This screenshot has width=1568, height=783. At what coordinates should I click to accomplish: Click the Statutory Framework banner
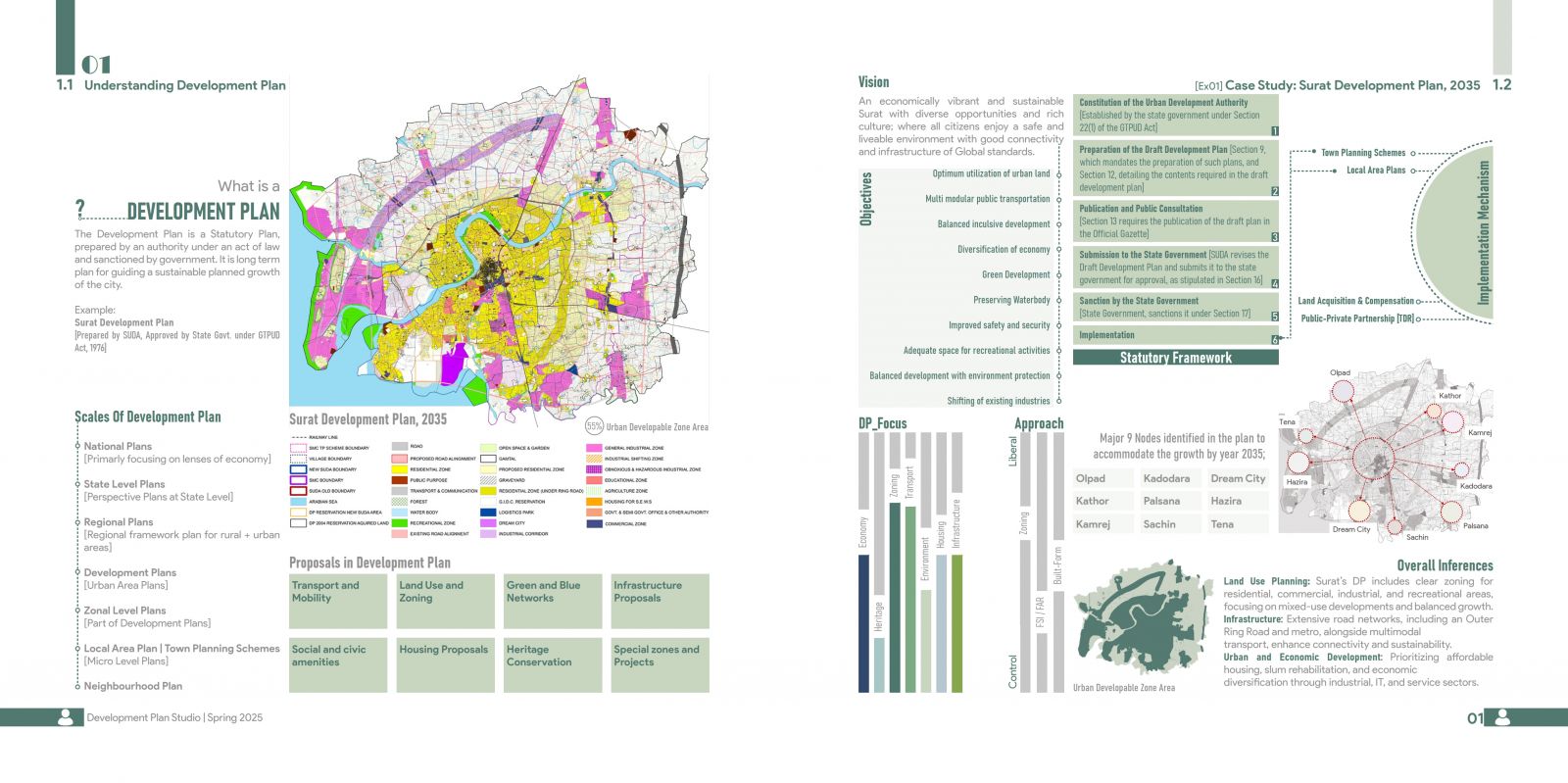[x=1176, y=358]
